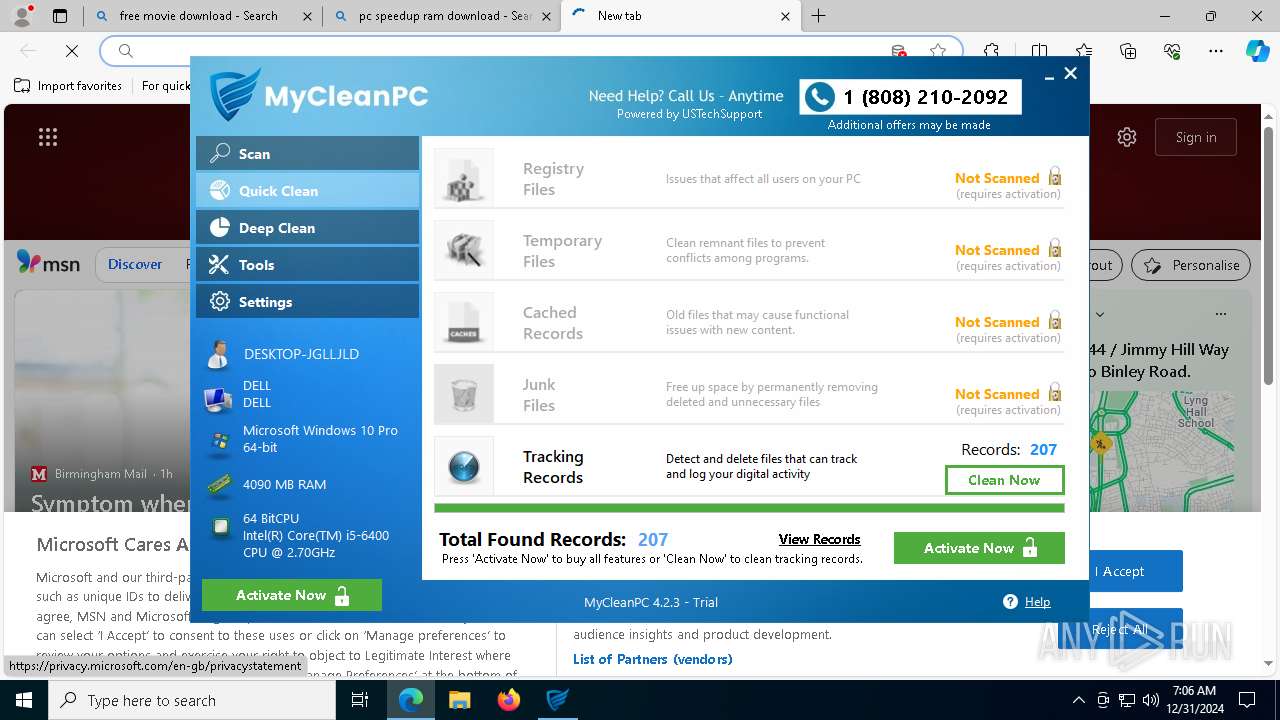Open File Explorer from the taskbar
Screen dimensions: 1280x720
[459, 700]
